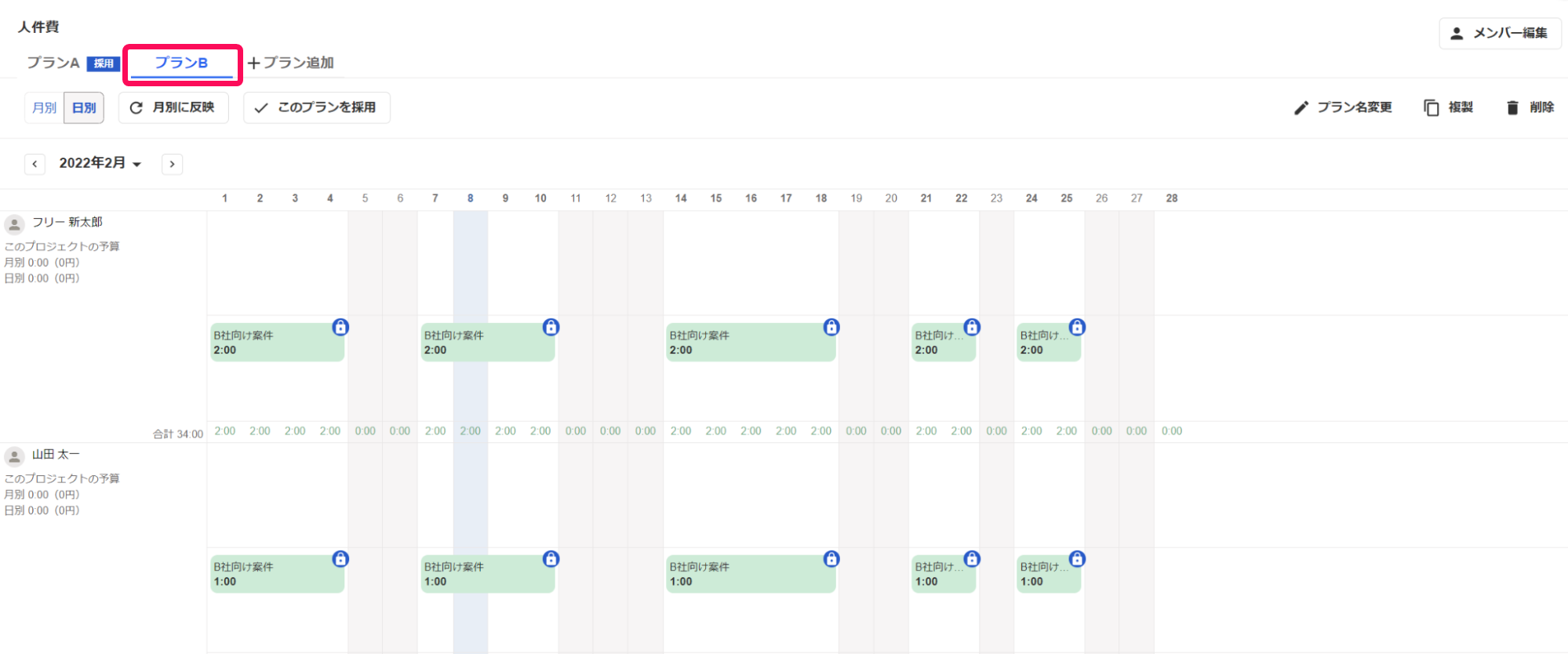Click the trash 削除 icon
The width and height of the screenshot is (1568, 654).
click(1512, 107)
